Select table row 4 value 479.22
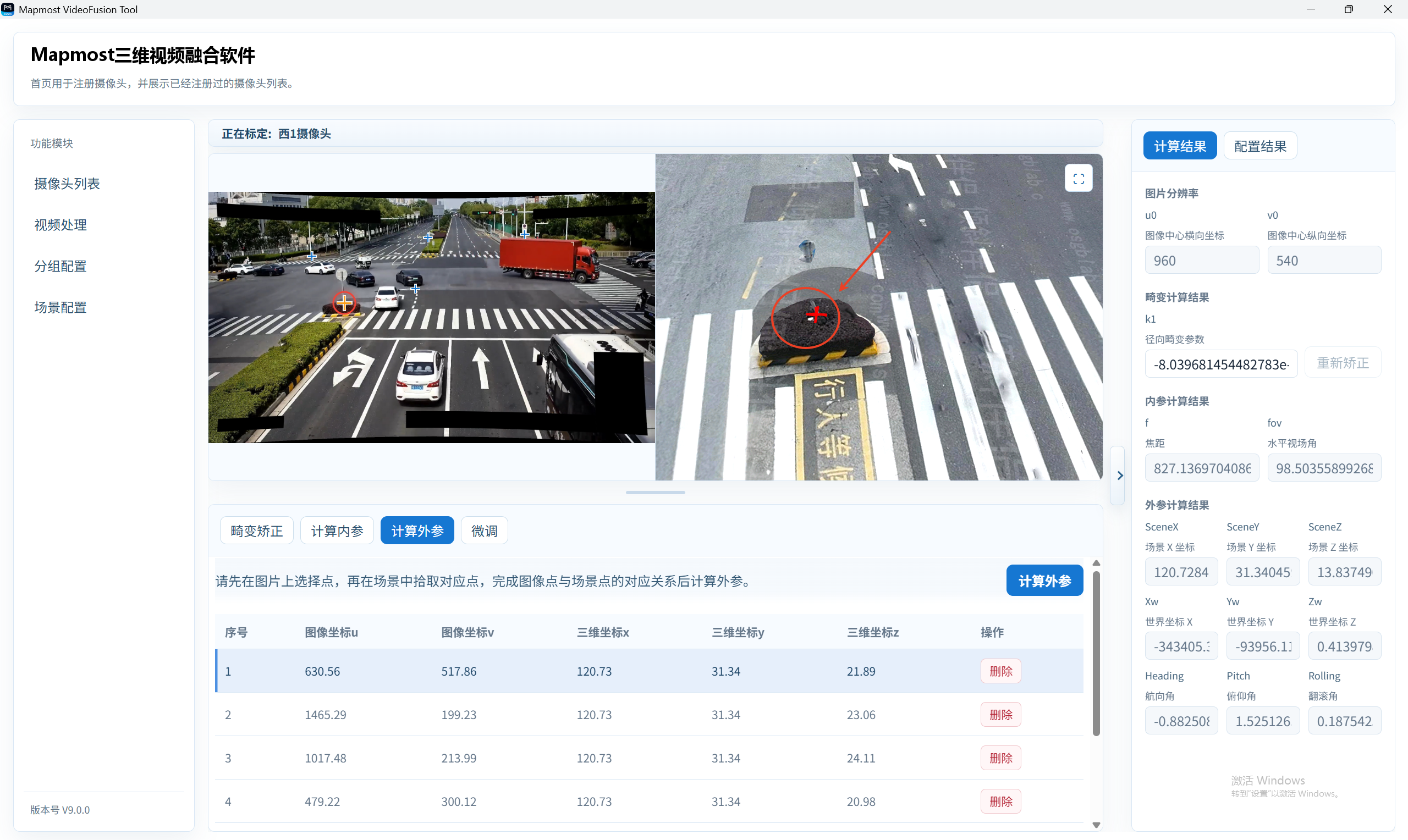Image resolution: width=1408 pixels, height=840 pixels. [x=322, y=802]
